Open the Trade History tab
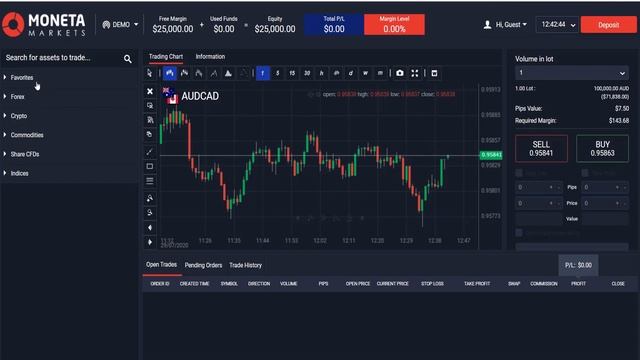640x360 pixels. tap(245, 265)
